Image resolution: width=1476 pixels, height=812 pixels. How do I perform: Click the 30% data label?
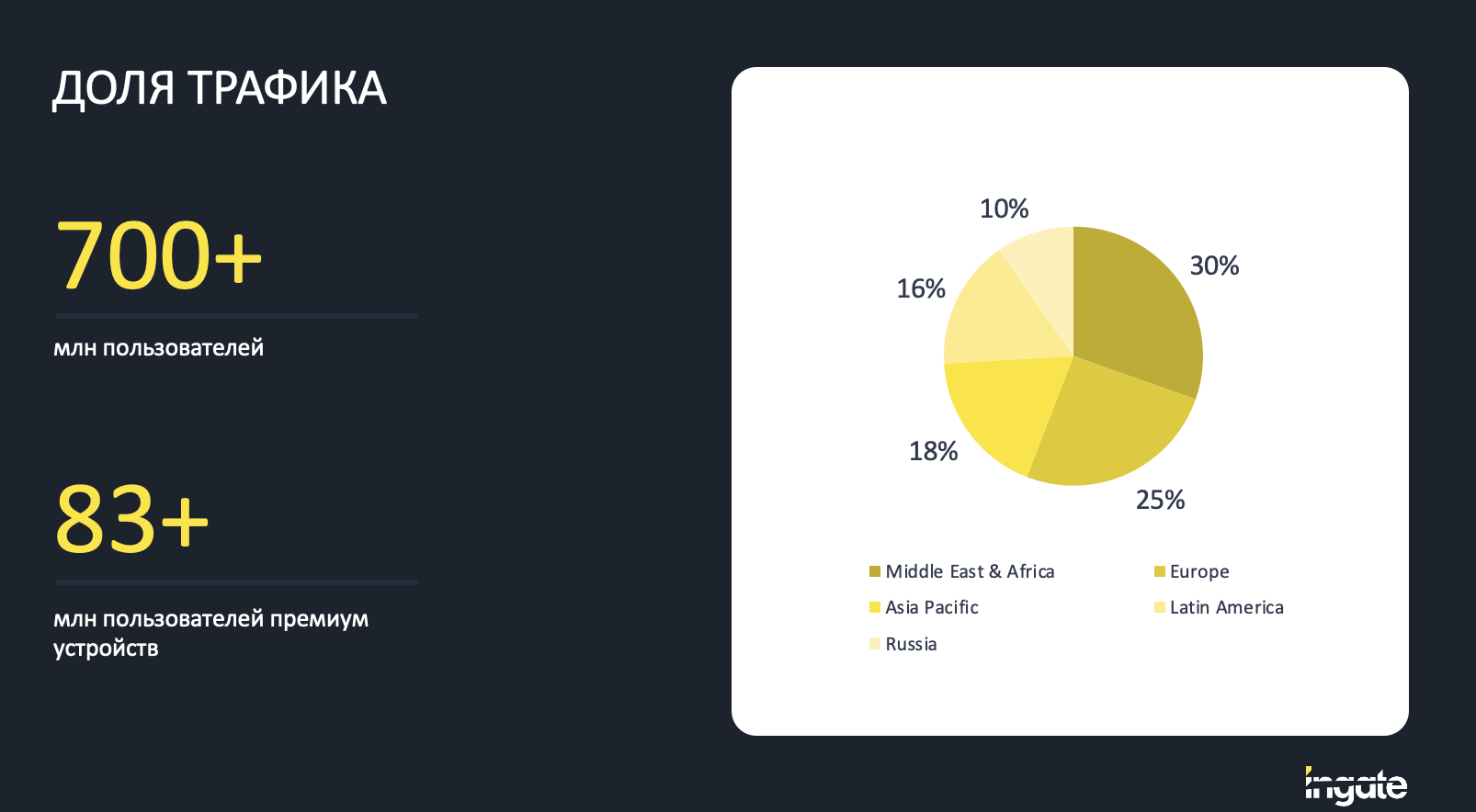coord(1214,265)
